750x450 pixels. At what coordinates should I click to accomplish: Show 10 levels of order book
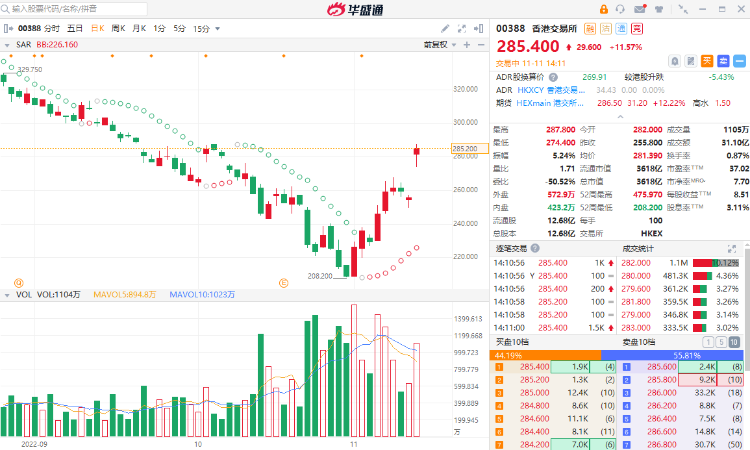click(x=734, y=342)
